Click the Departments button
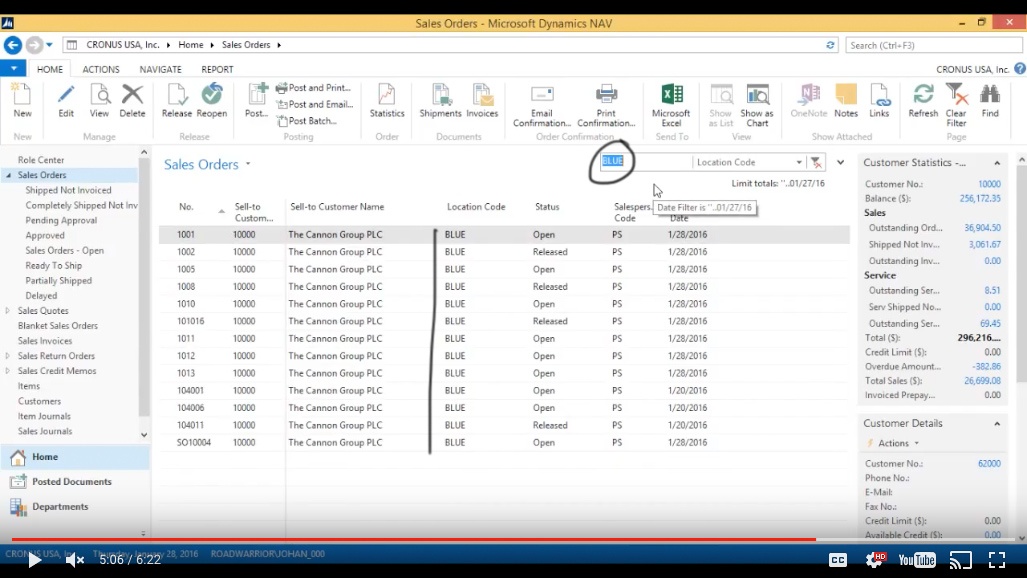 click(75, 507)
